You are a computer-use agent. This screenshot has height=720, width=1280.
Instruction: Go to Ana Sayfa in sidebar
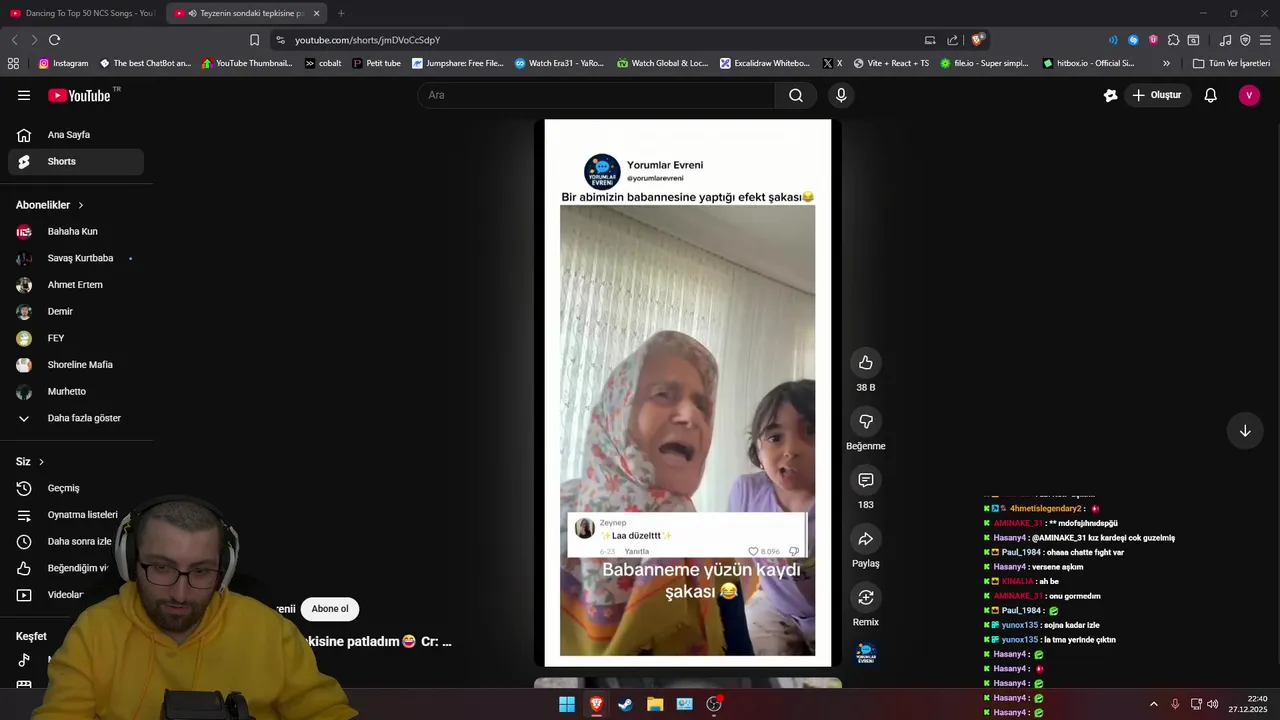(76, 135)
